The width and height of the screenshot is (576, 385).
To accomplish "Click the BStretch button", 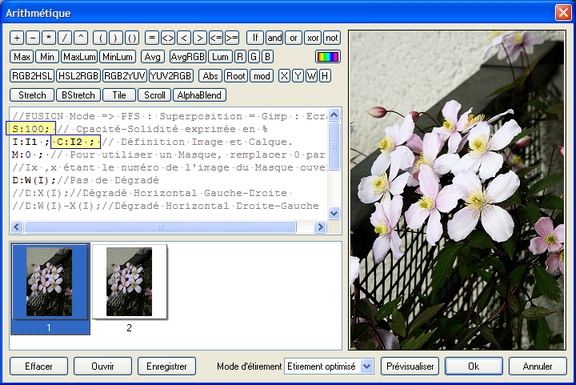I will [78, 95].
